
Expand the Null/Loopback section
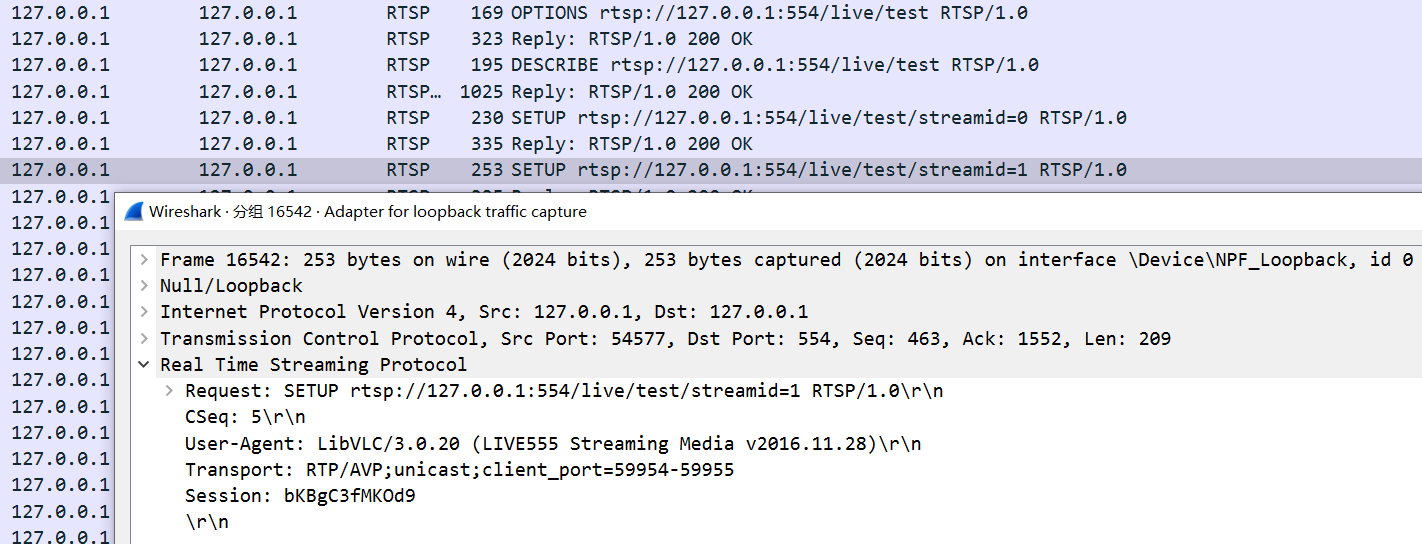click(145, 286)
